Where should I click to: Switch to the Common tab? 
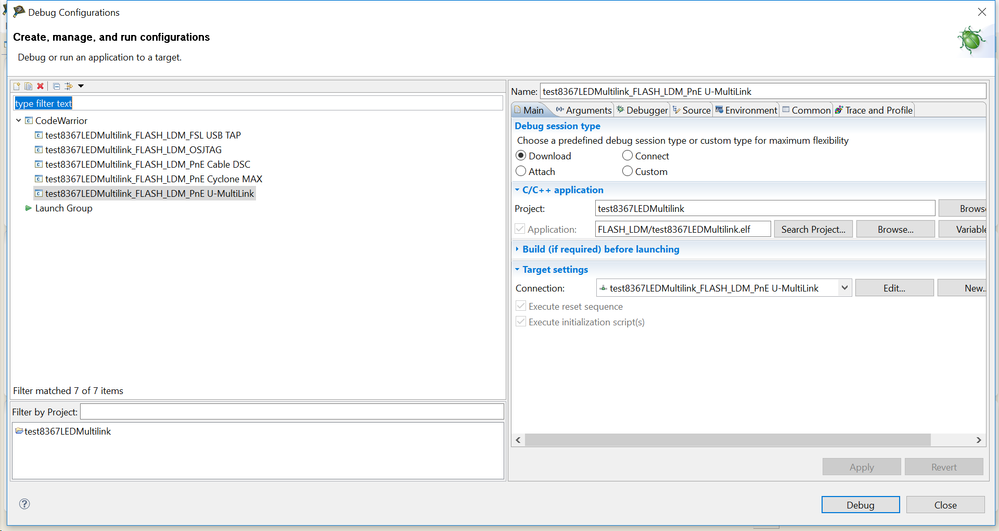806,110
